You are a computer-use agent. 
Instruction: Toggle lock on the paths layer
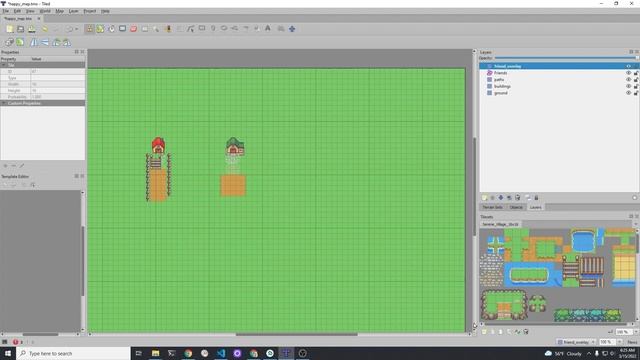(636, 80)
